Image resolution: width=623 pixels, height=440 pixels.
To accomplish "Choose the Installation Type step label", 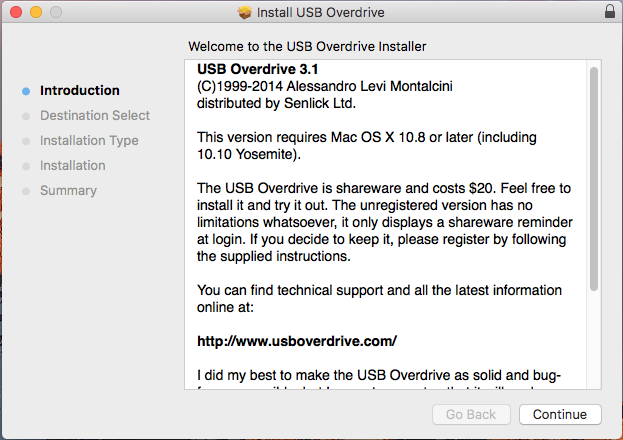I will (x=89, y=140).
